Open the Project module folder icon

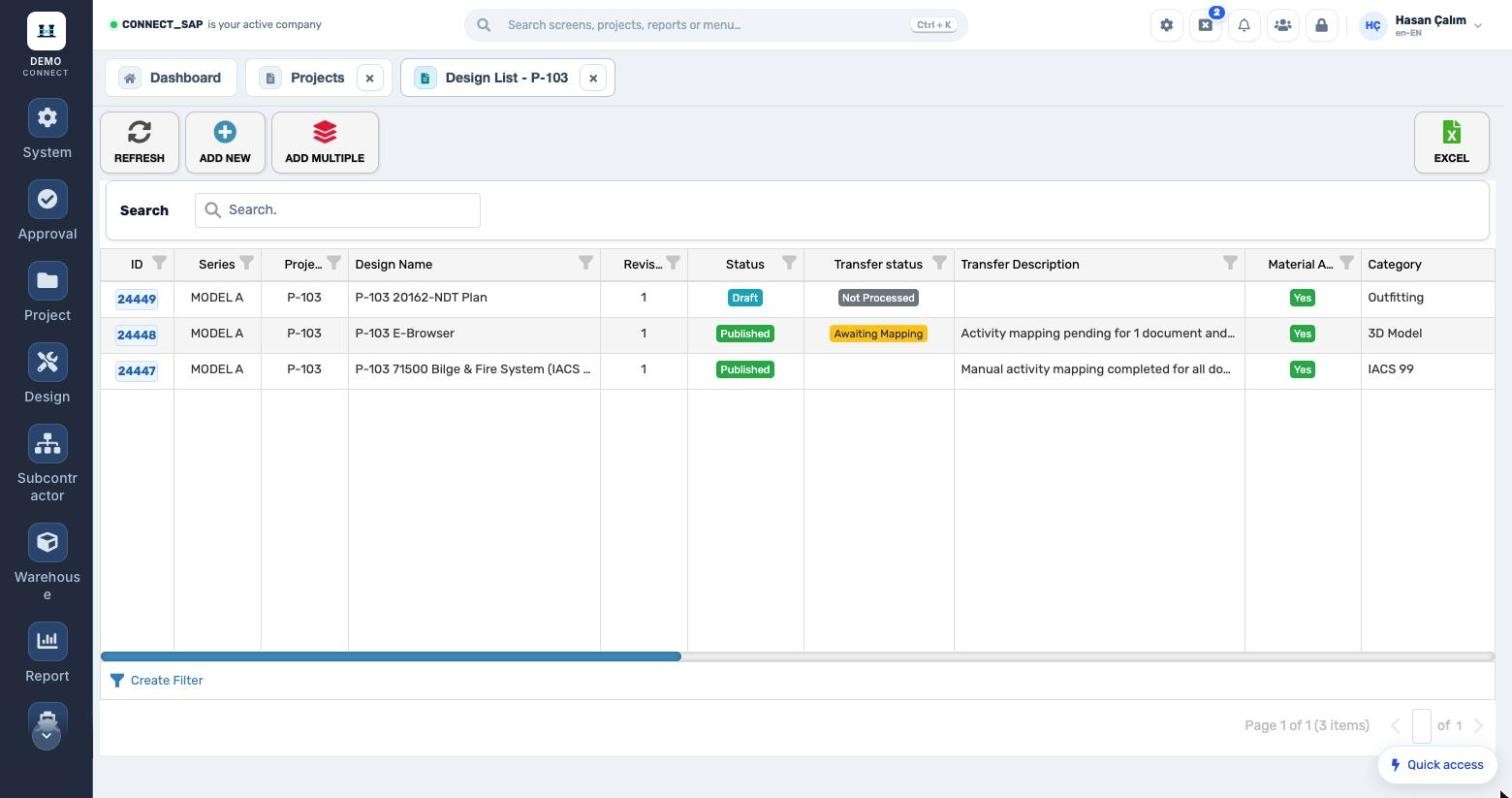(x=47, y=281)
